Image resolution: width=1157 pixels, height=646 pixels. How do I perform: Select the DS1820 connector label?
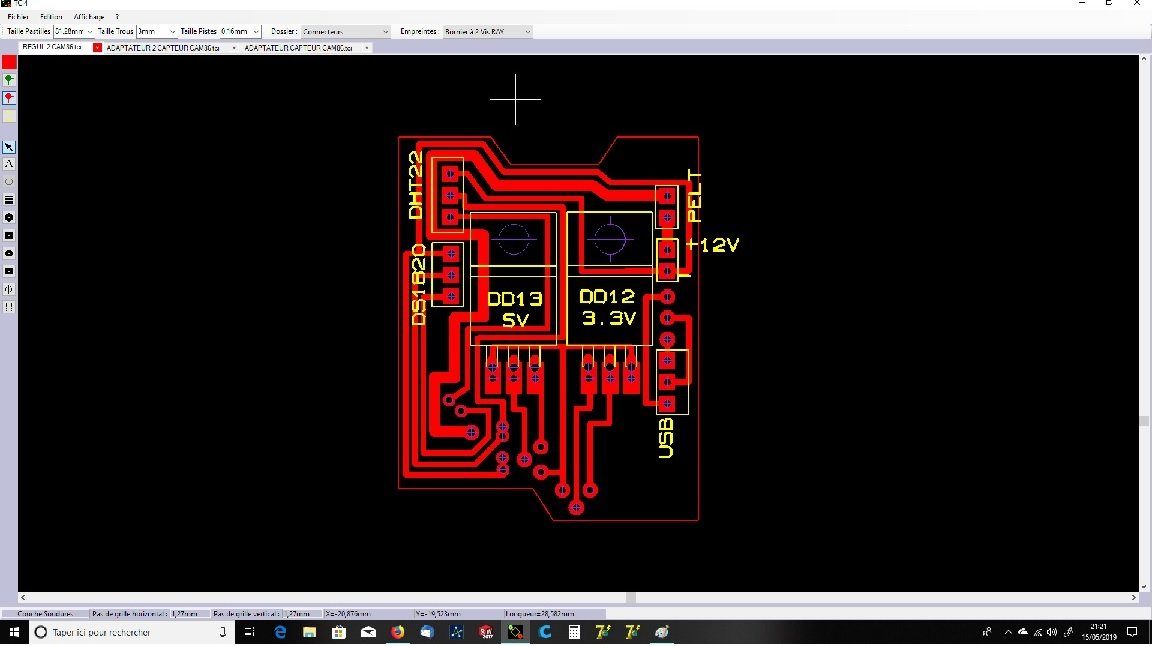point(418,285)
